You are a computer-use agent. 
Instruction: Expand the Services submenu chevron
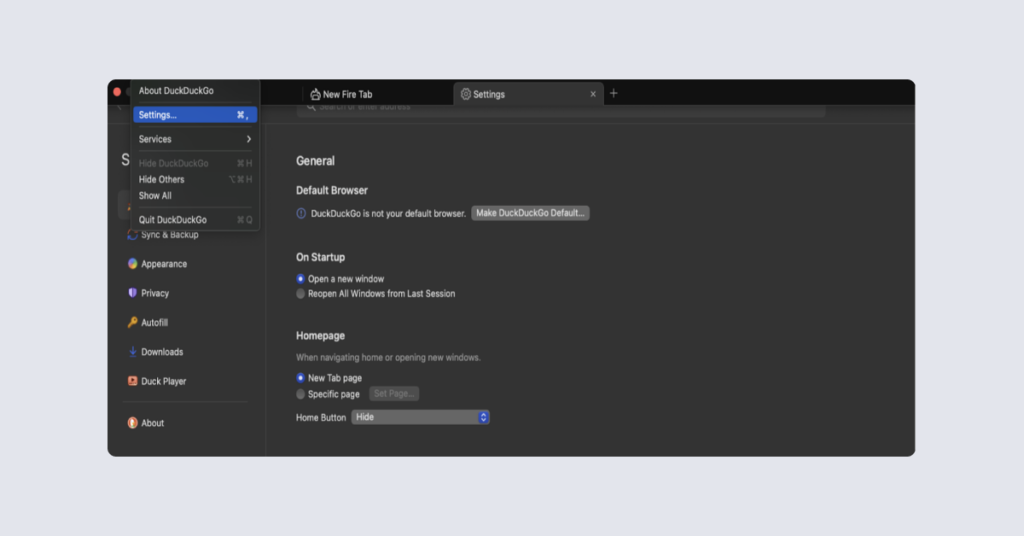coord(248,139)
